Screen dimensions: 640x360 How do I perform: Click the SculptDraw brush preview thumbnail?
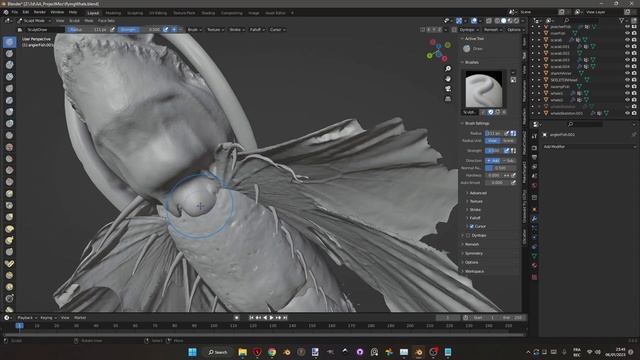pyautogui.click(x=484, y=89)
